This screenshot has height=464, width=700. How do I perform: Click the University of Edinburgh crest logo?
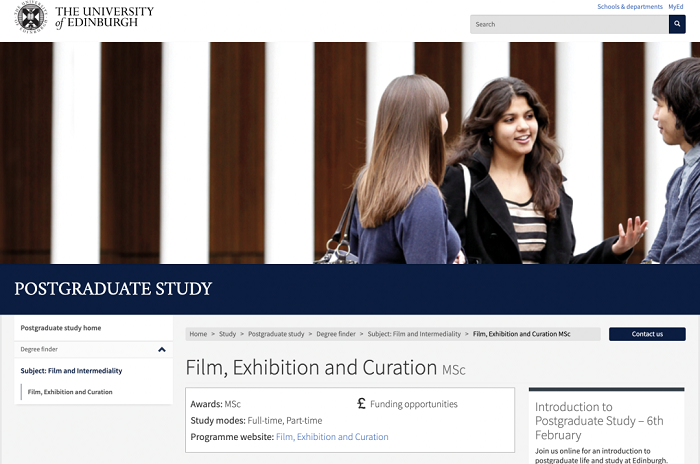click(x=30, y=17)
